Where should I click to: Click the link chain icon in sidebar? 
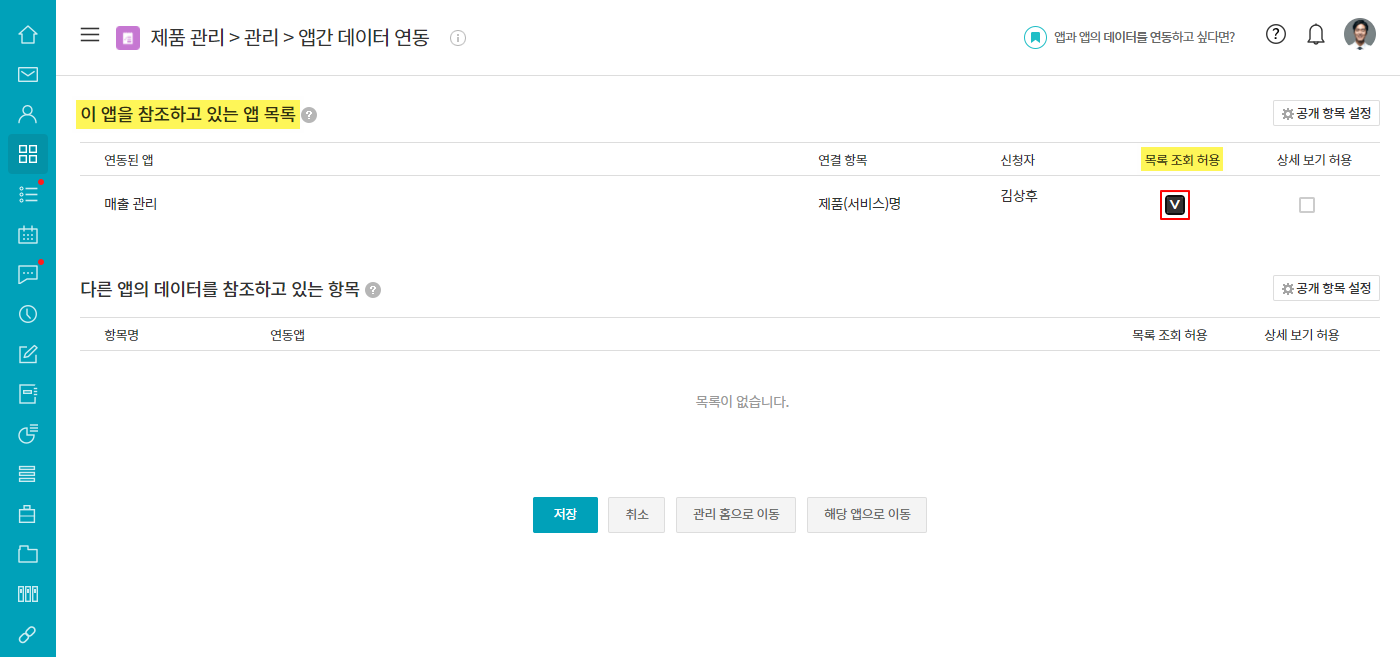(28, 634)
